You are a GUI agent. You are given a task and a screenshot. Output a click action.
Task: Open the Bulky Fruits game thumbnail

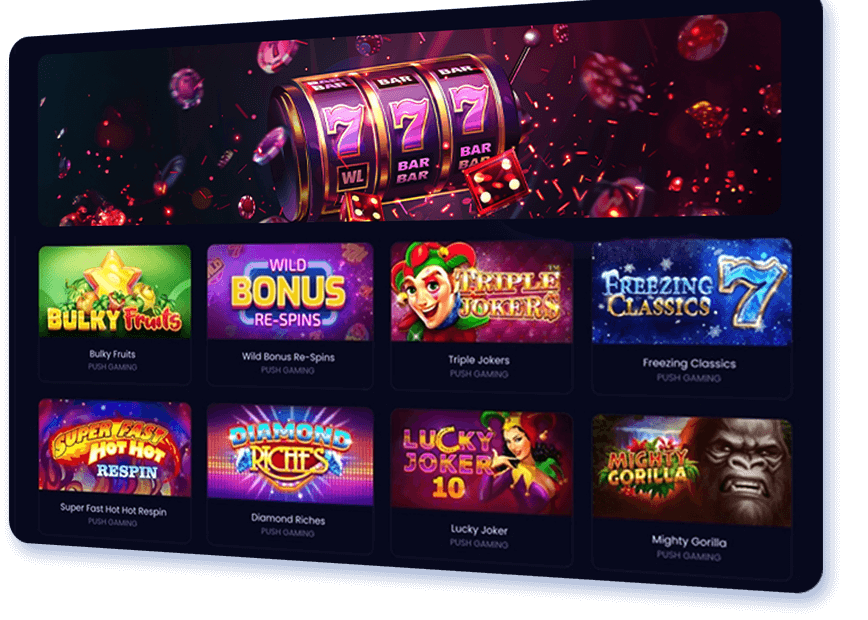(115, 291)
